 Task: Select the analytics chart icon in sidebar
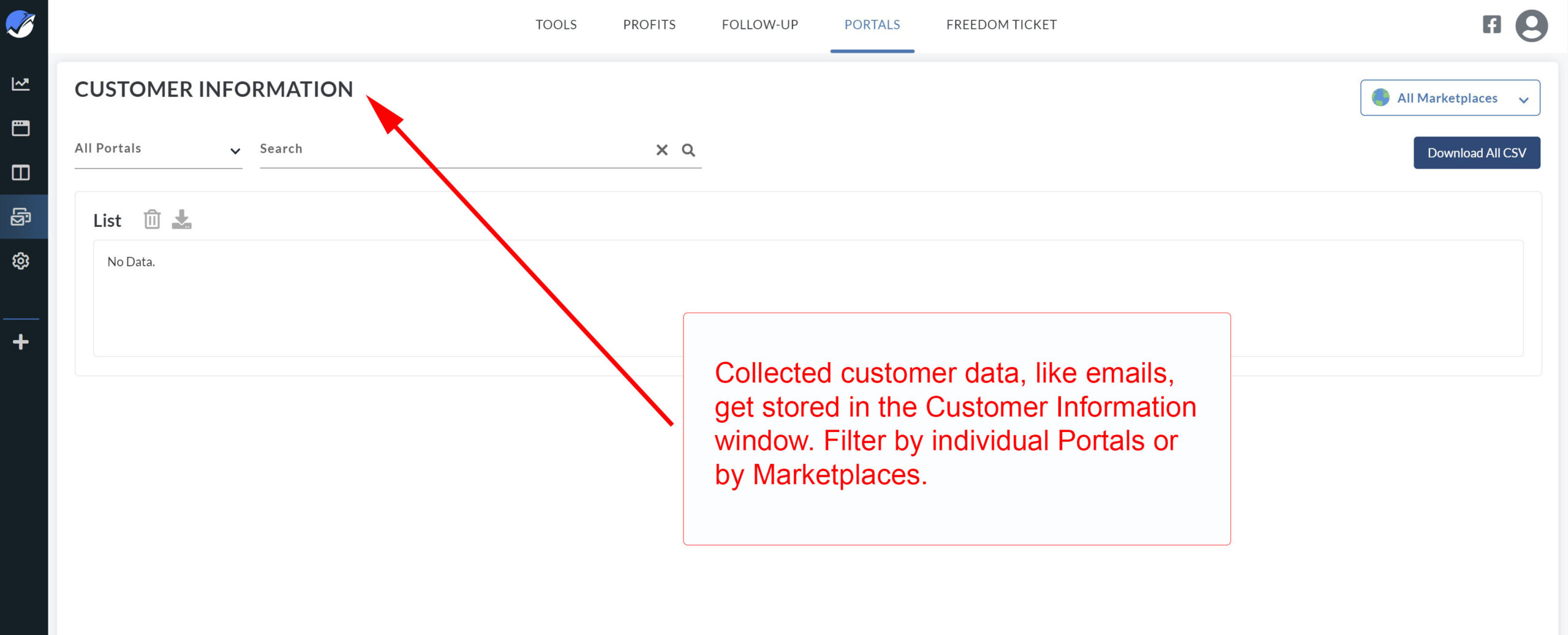tap(21, 85)
